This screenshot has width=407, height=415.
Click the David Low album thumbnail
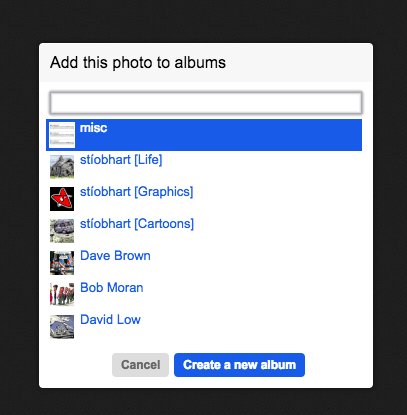62,327
